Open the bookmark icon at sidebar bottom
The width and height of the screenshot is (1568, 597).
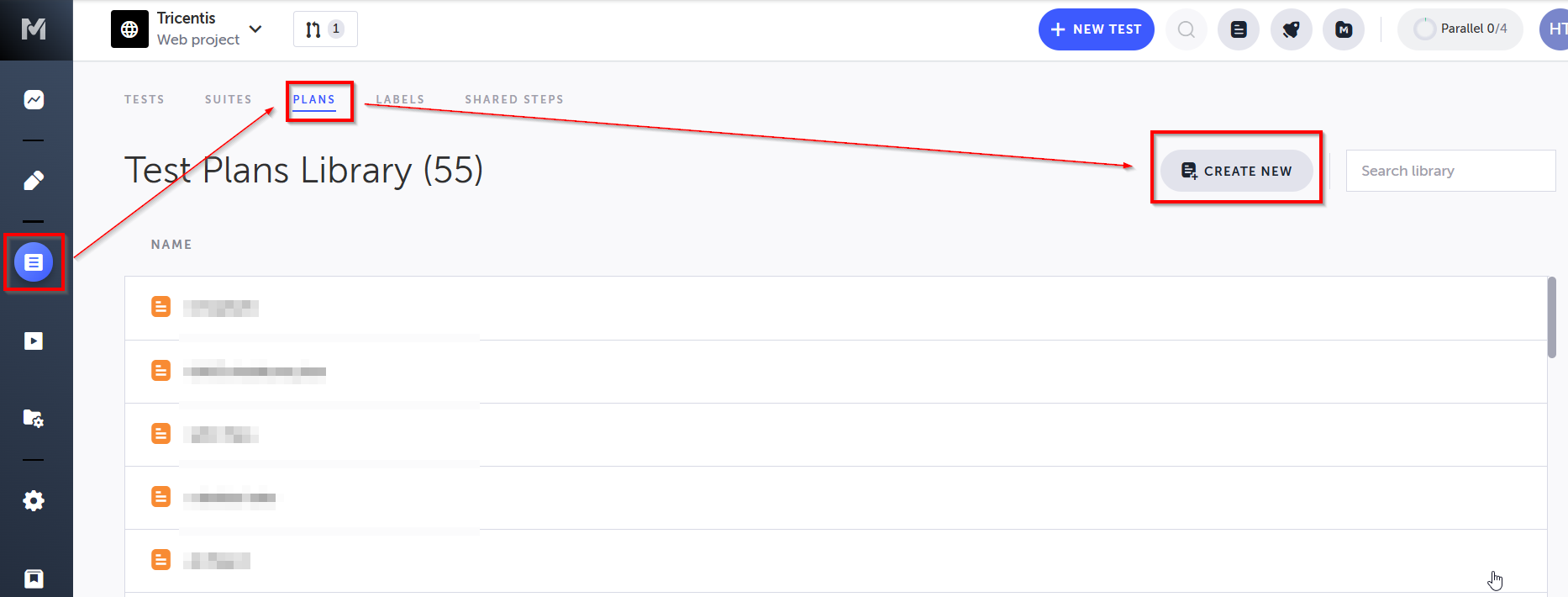pyautogui.click(x=34, y=579)
